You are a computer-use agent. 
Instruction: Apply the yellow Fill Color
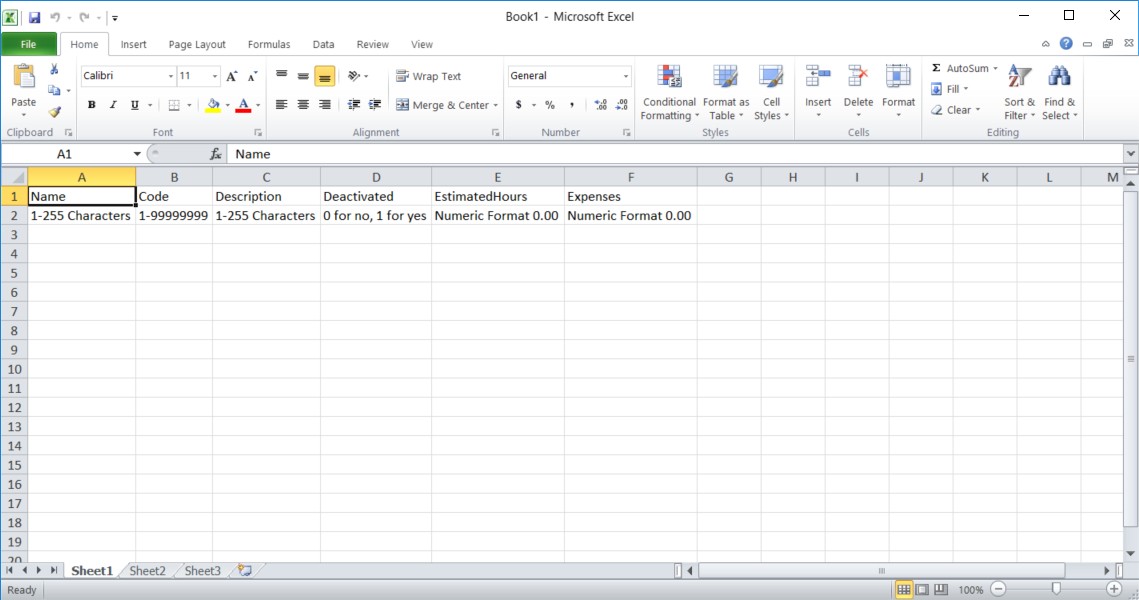click(213, 105)
